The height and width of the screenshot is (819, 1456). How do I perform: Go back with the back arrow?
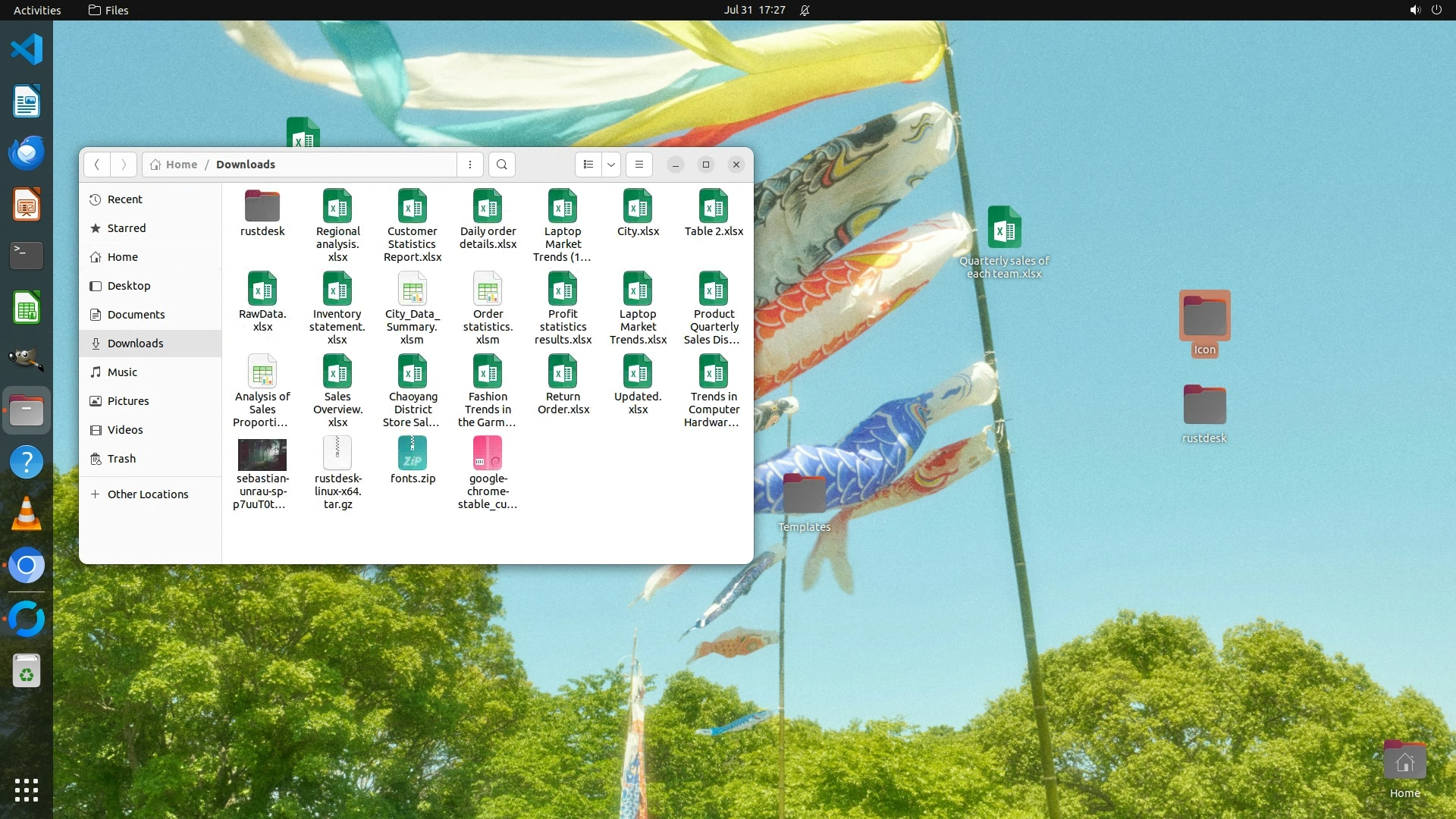coord(97,165)
